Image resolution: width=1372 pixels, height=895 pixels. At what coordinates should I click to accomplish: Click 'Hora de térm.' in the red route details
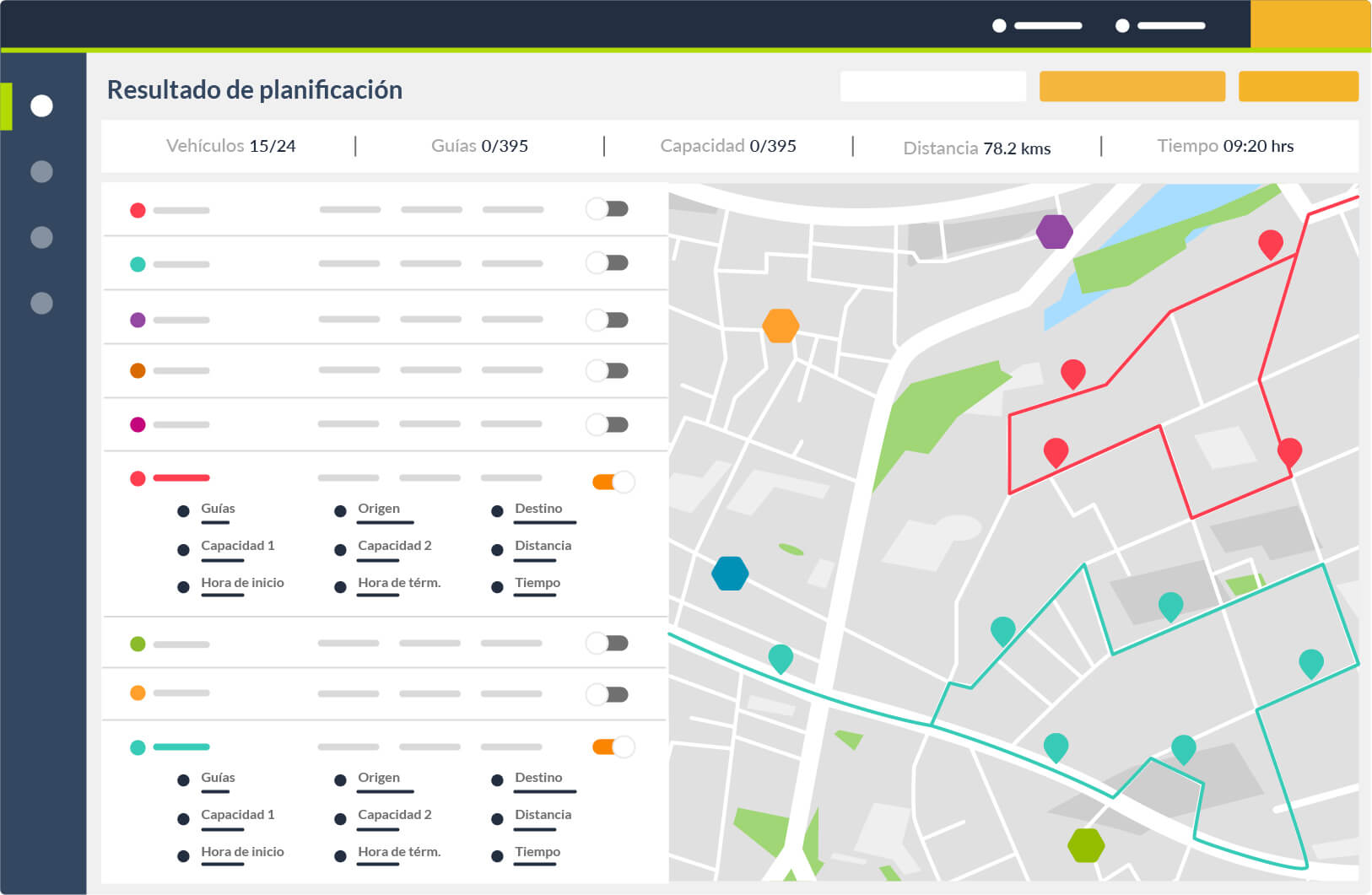tap(399, 583)
